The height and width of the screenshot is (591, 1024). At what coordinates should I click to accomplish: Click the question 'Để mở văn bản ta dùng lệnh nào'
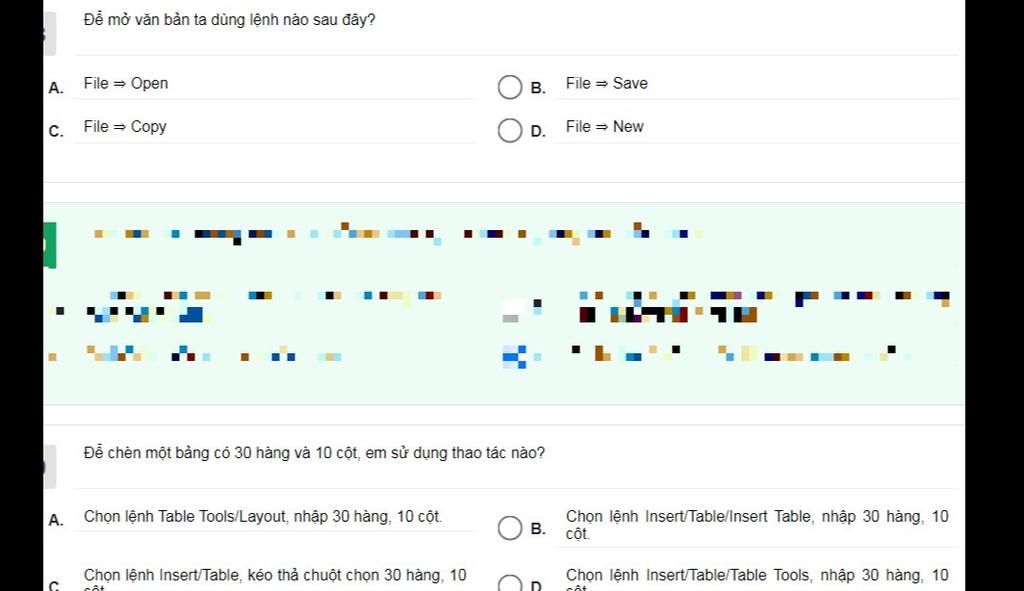(x=229, y=20)
